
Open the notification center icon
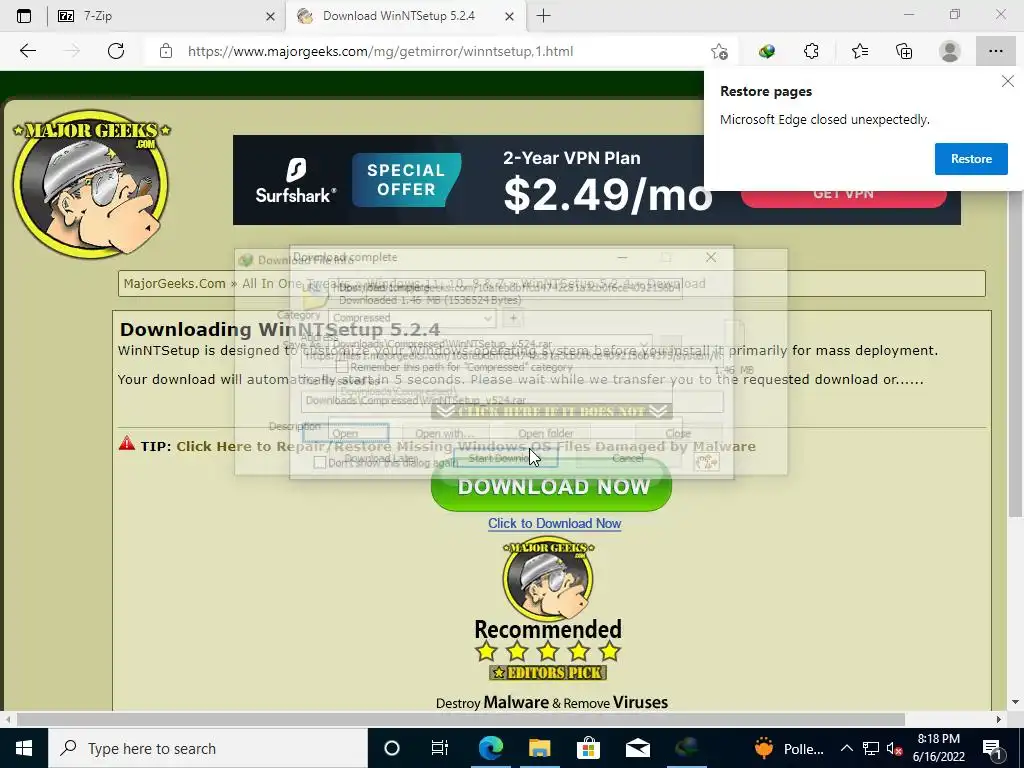point(992,748)
